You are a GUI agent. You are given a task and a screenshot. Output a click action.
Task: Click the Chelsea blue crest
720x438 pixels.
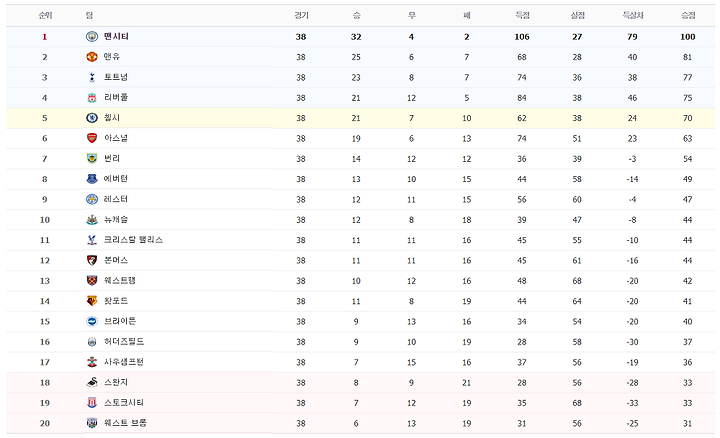coord(92,118)
